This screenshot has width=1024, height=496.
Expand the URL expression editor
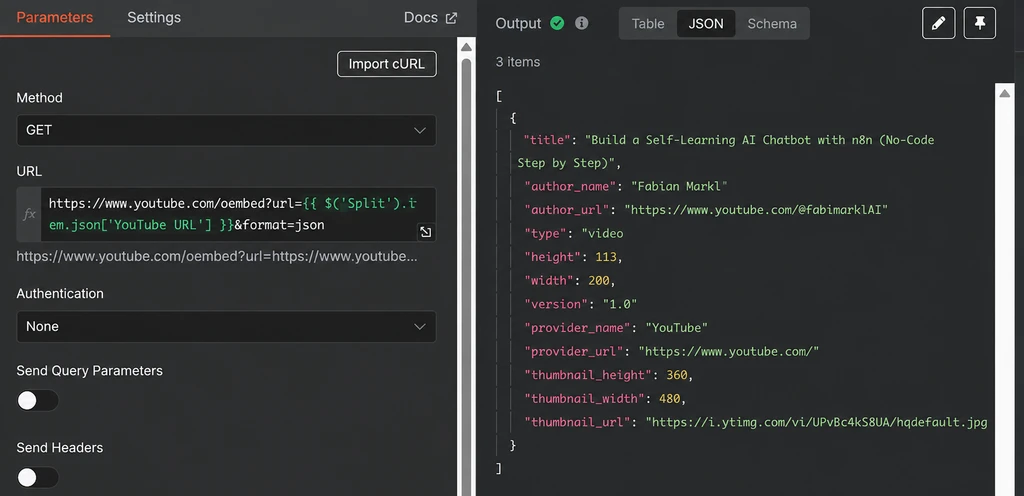pos(425,232)
